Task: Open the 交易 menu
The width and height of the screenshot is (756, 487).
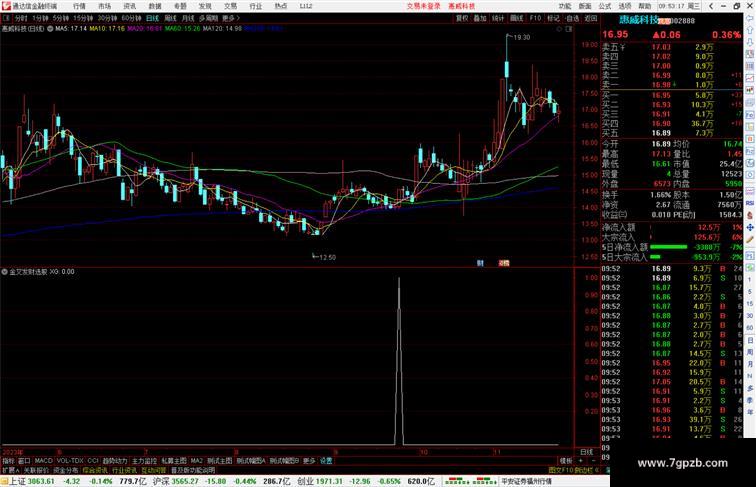Action: pyautogui.click(x=230, y=6)
